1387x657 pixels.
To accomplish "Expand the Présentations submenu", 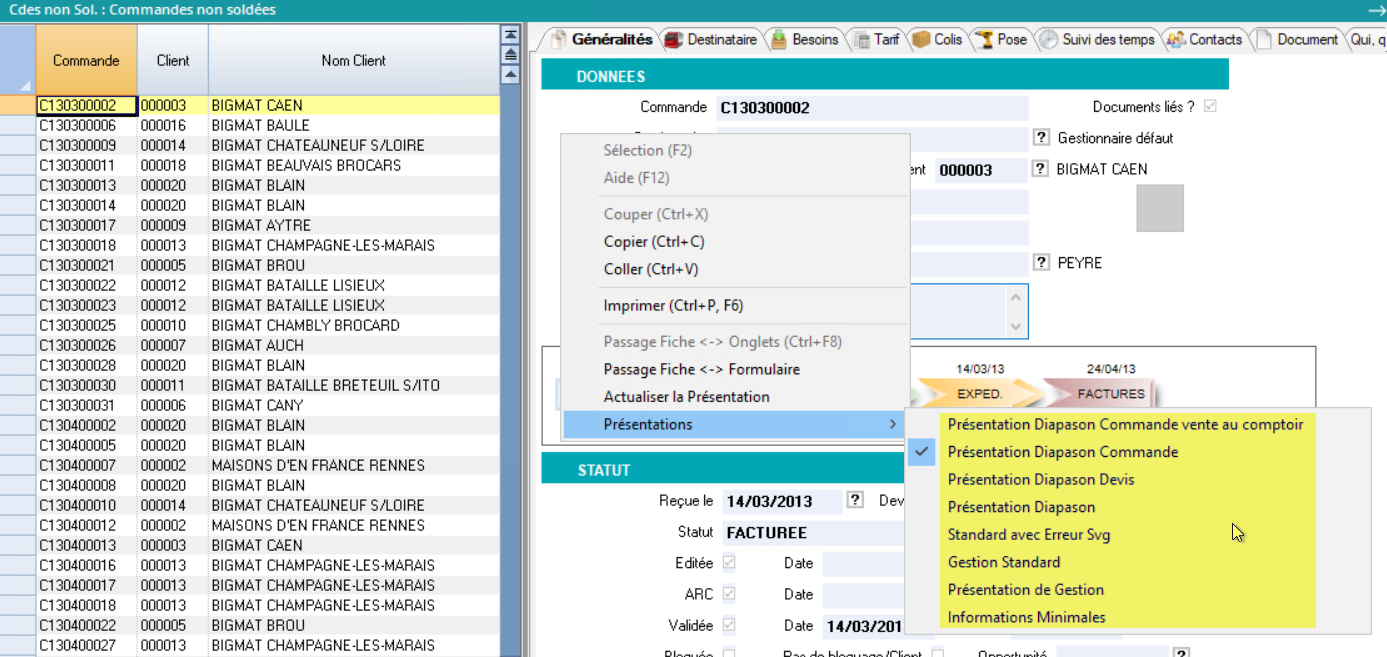I will (735, 424).
